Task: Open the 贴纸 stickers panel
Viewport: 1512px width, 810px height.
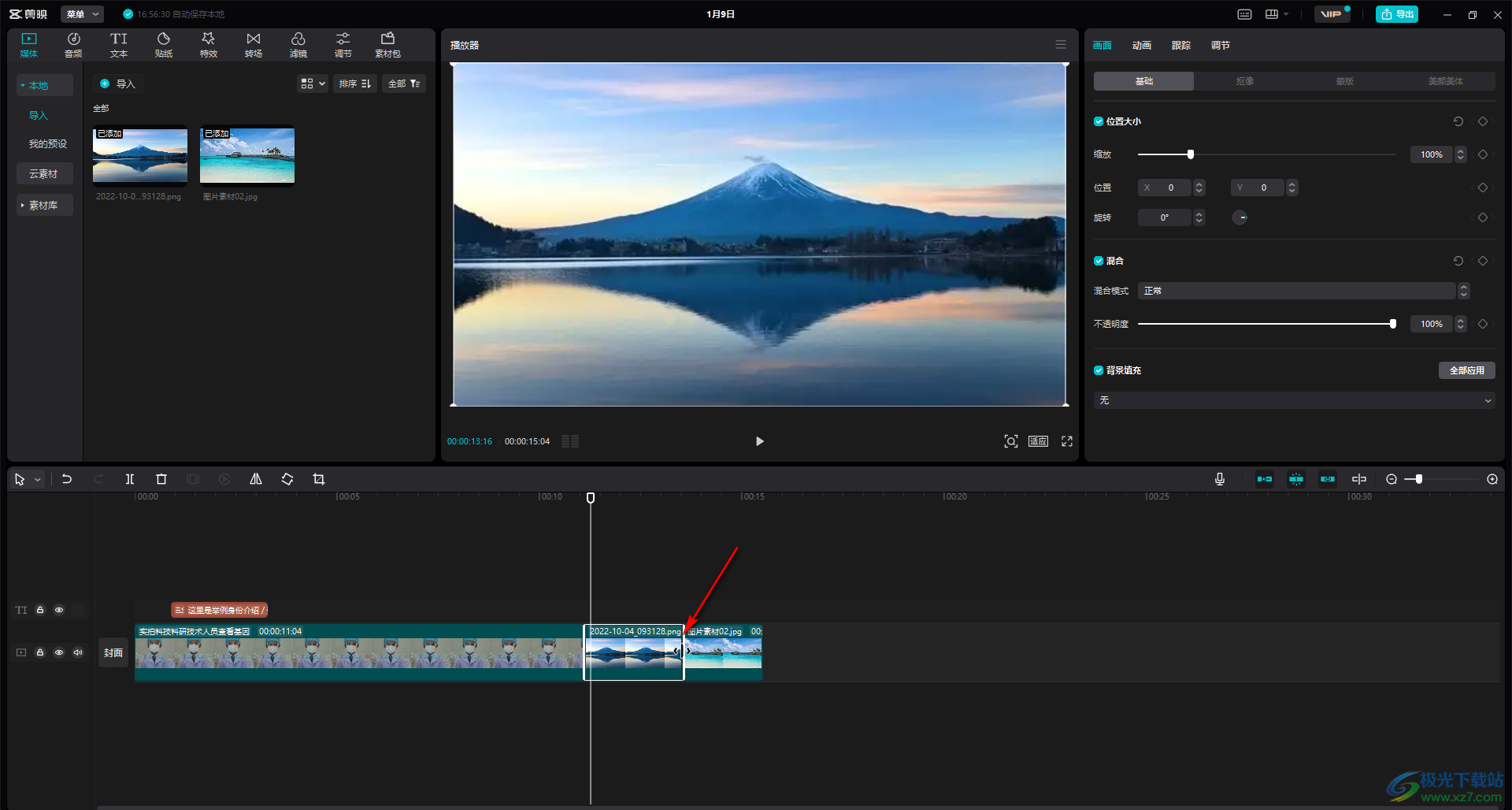Action: click(x=163, y=45)
